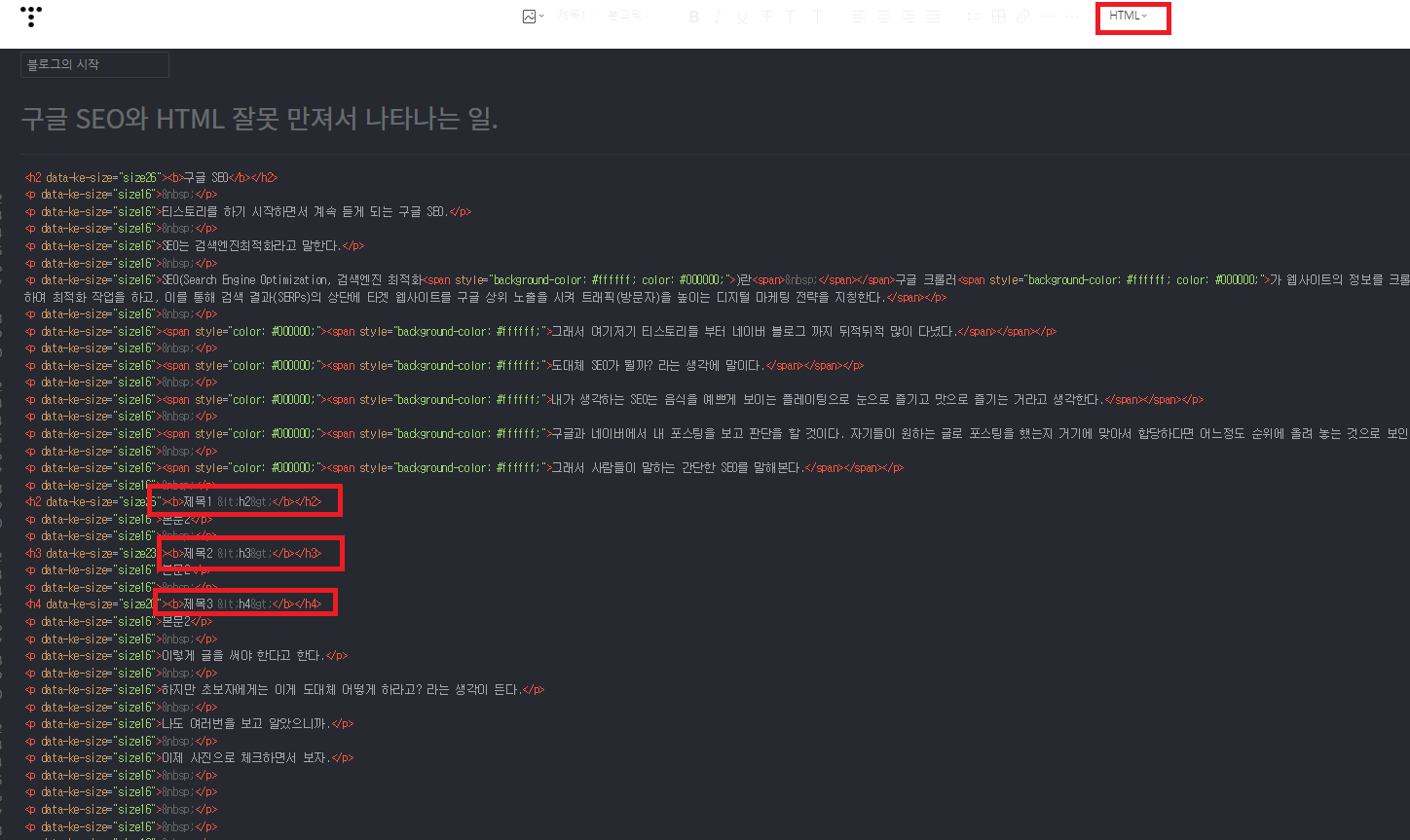
Task: Open the 제목1 heading style dropdown
Action: [x=575, y=16]
